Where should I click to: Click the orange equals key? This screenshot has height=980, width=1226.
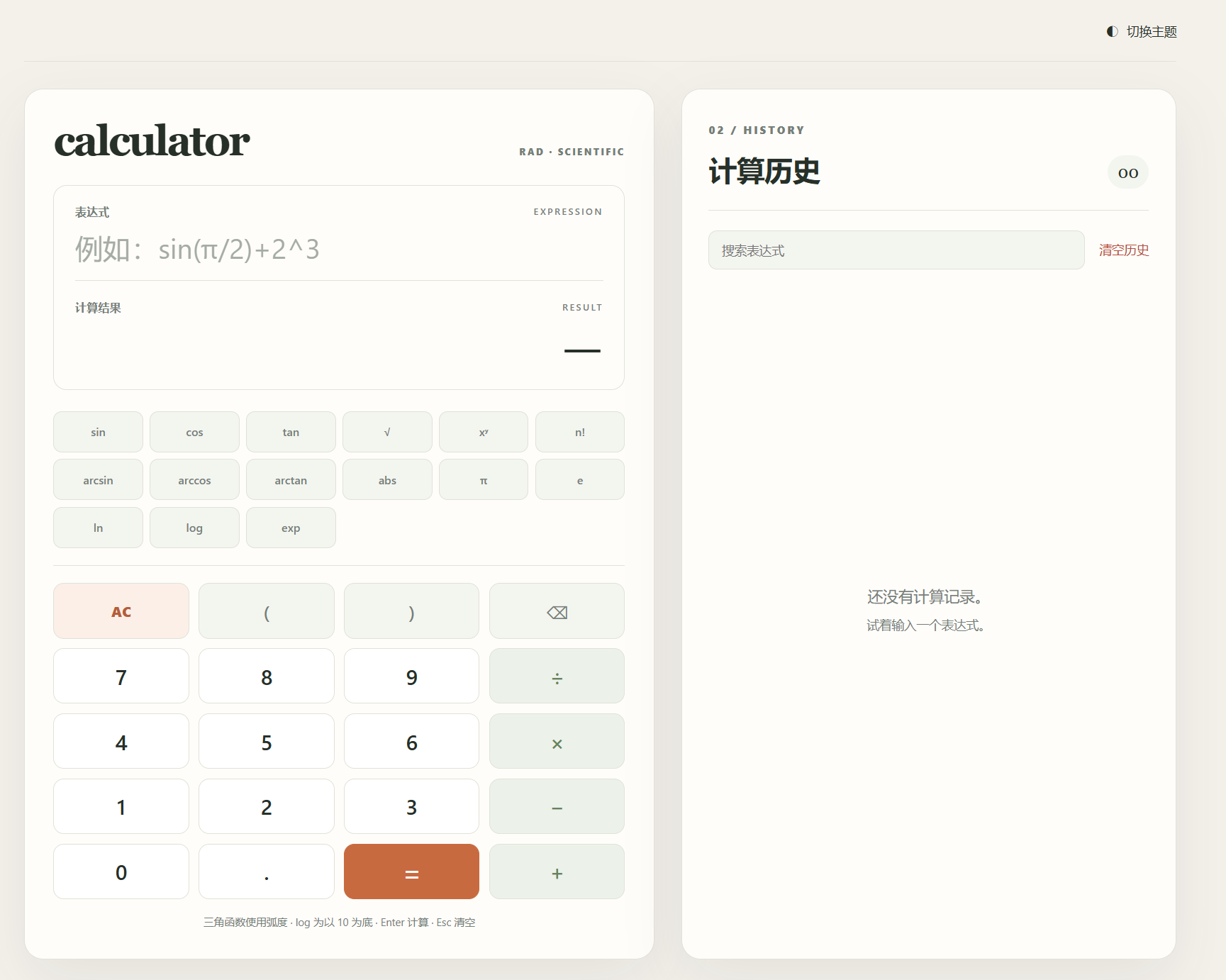point(411,872)
